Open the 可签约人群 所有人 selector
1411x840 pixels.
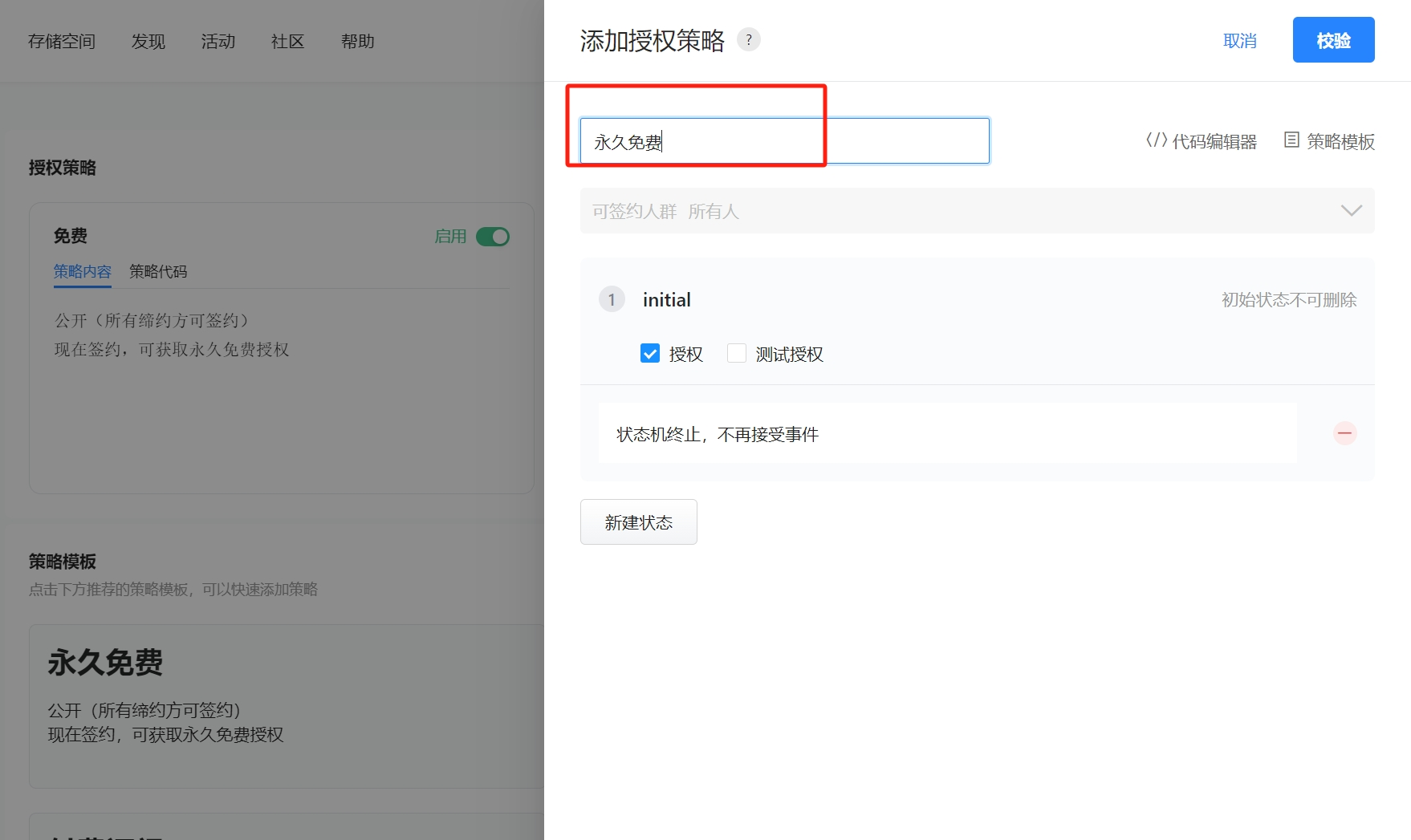click(x=978, y=211)
